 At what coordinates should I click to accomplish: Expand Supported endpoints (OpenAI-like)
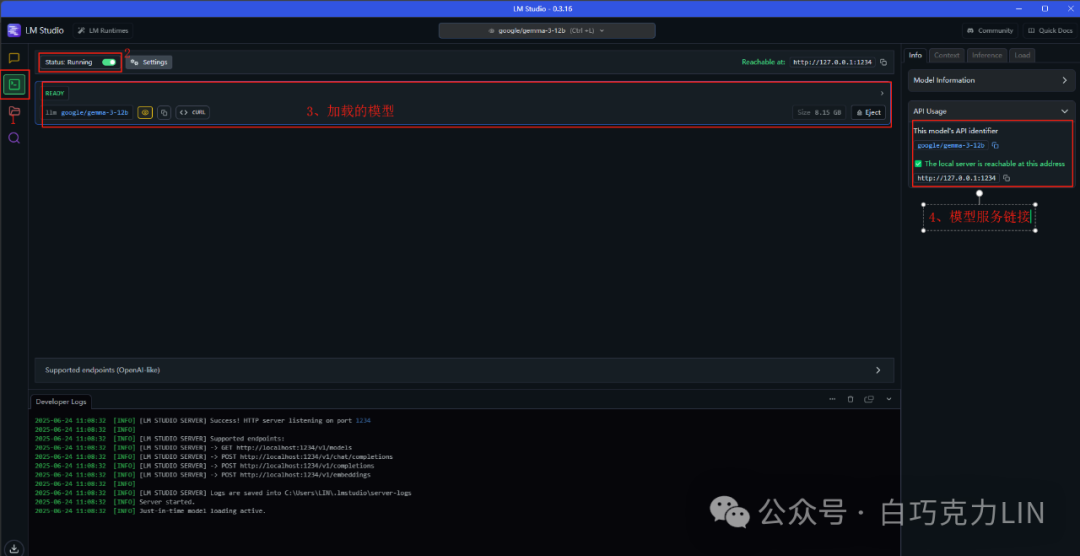click(x=464, y=370)
